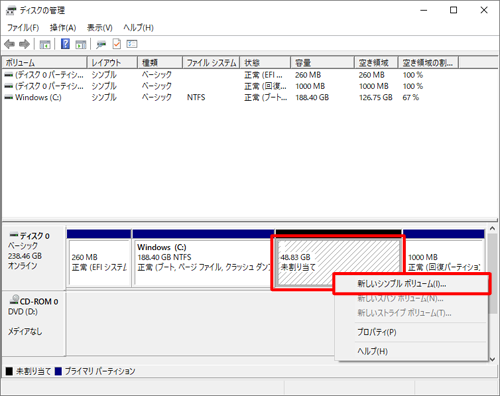Open the 操作(A) menu
Screen dimensions: 500x396
[63, 28]
